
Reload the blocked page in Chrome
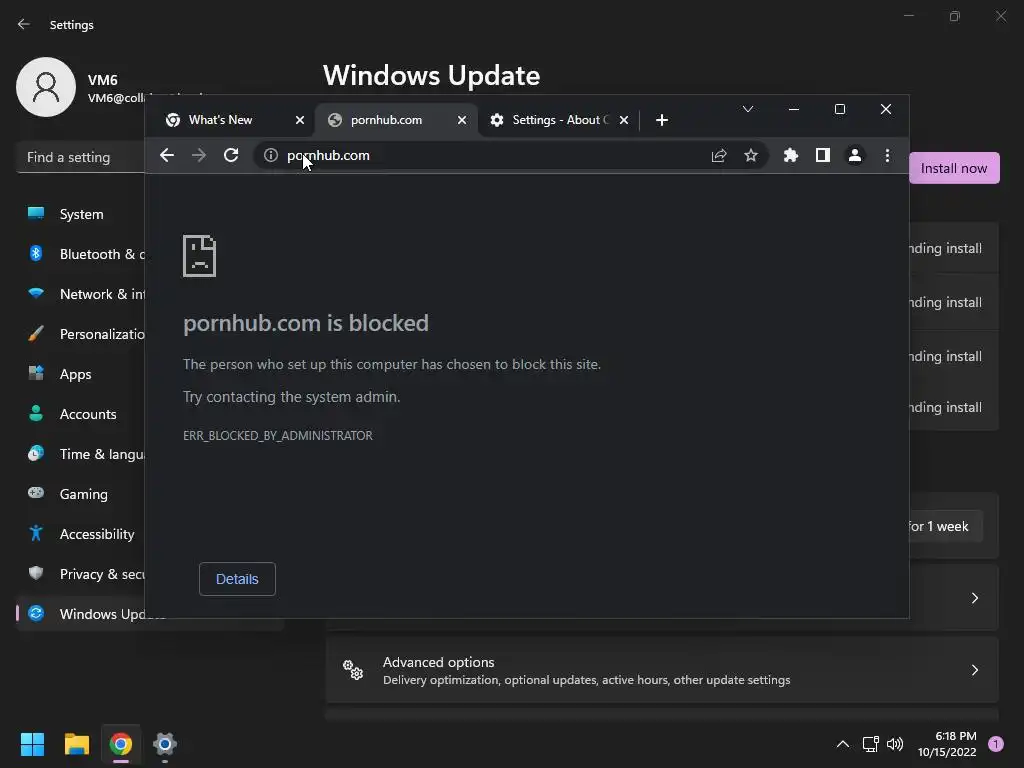click(231, 155)
